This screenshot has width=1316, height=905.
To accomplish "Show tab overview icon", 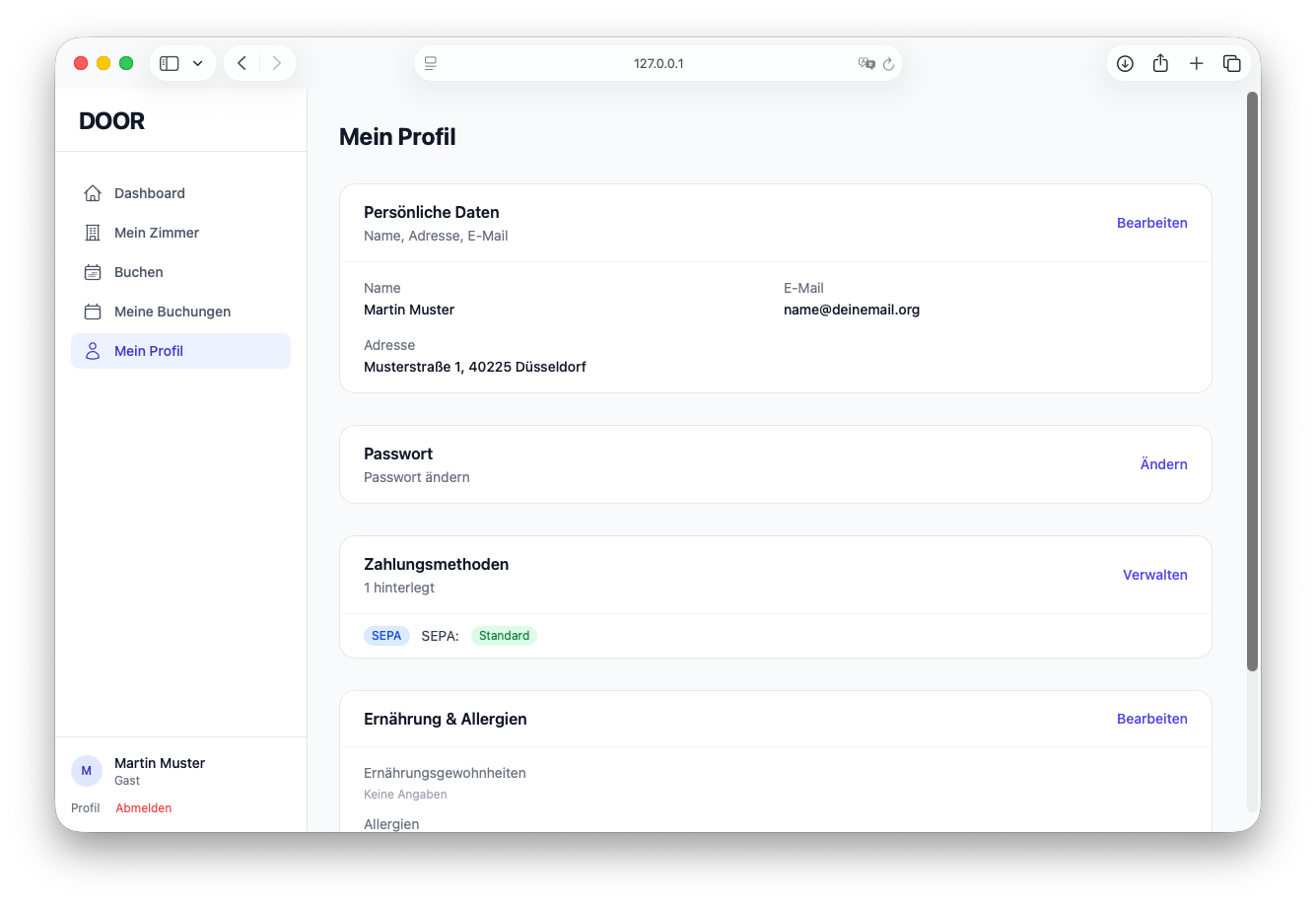I will (x=1231, y=63).
